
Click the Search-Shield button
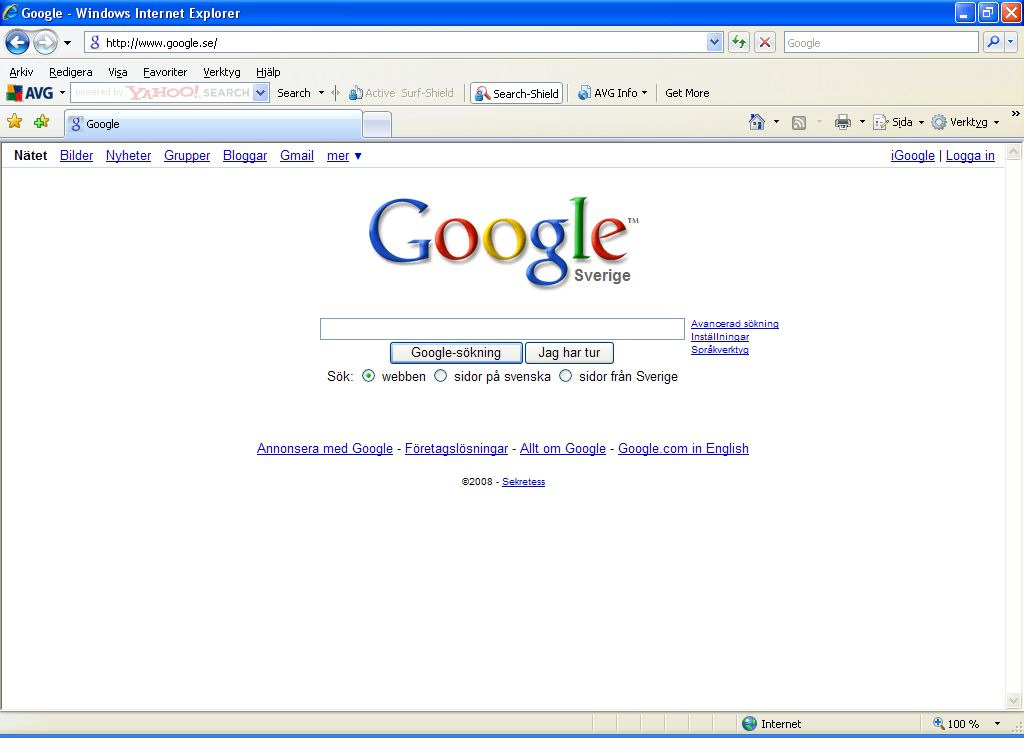517,93
